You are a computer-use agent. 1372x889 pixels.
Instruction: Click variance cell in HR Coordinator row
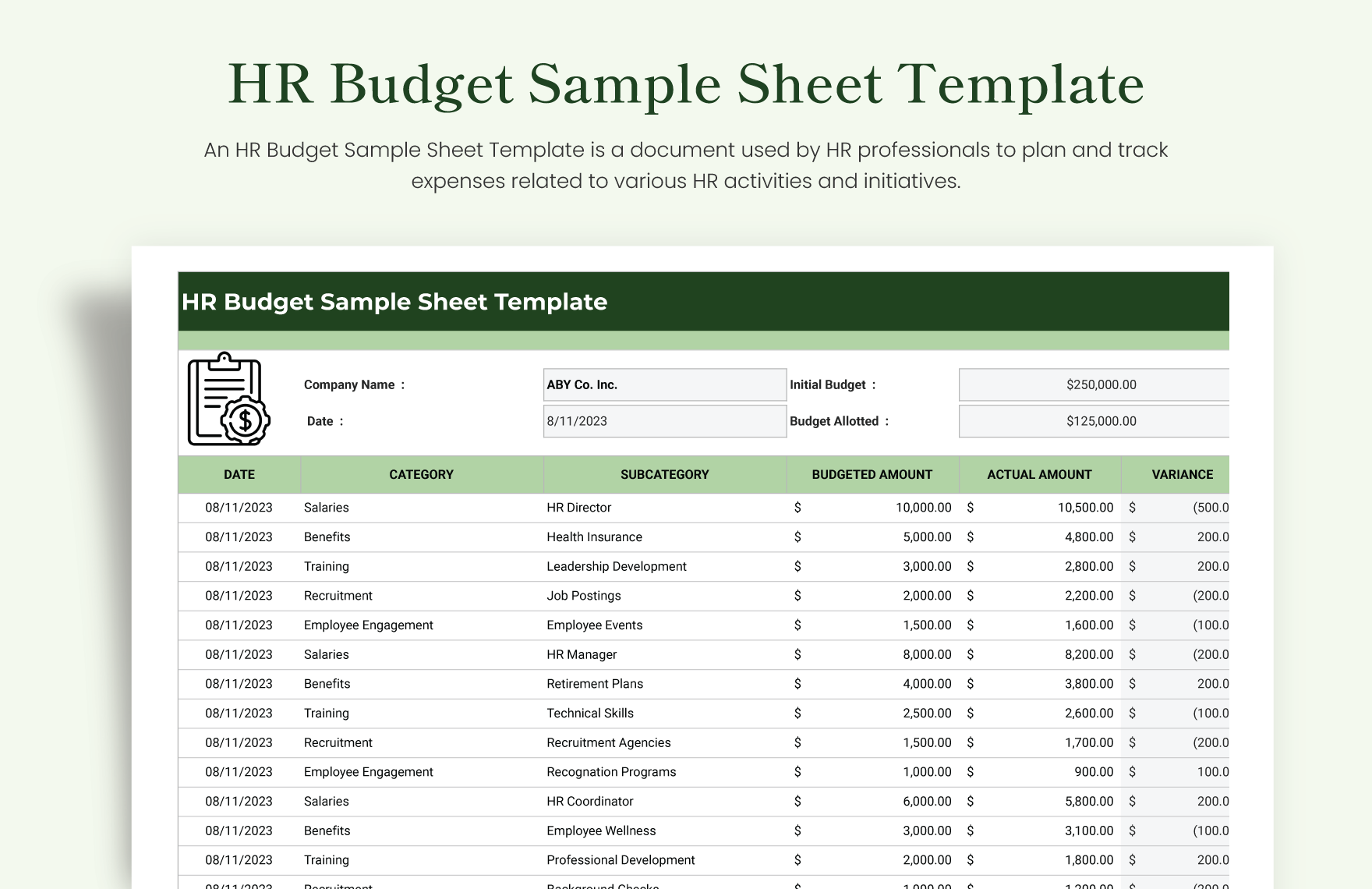coord(1176,802)
